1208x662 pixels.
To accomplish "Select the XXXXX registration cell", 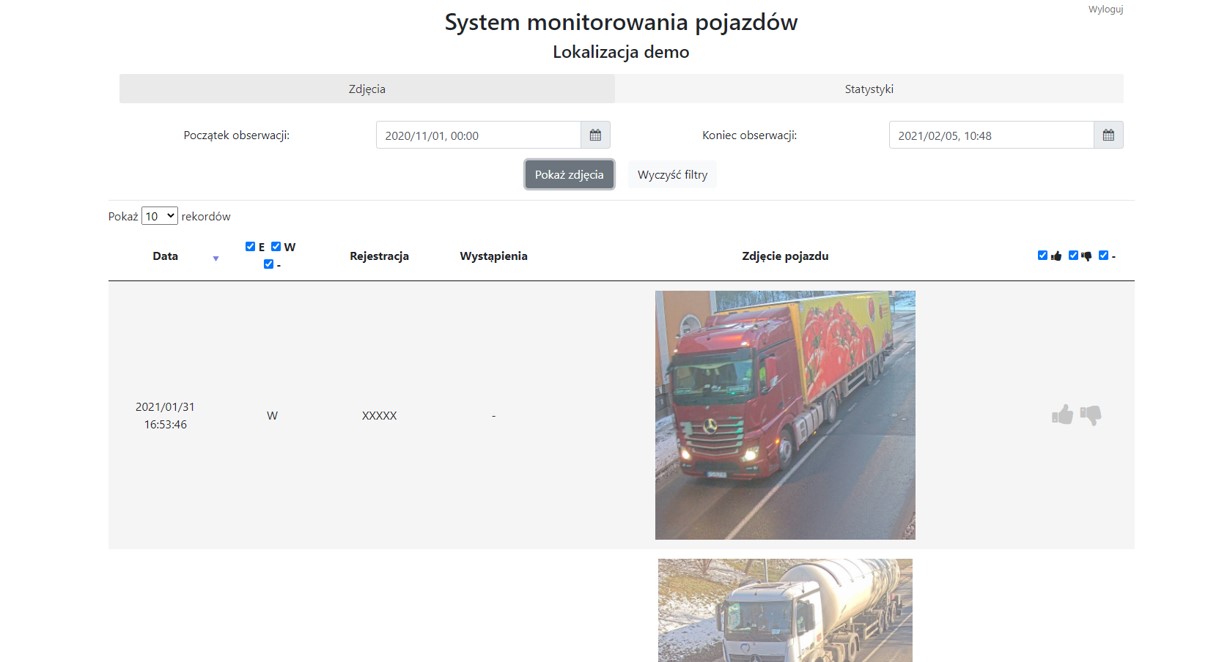I will point(379,416).
